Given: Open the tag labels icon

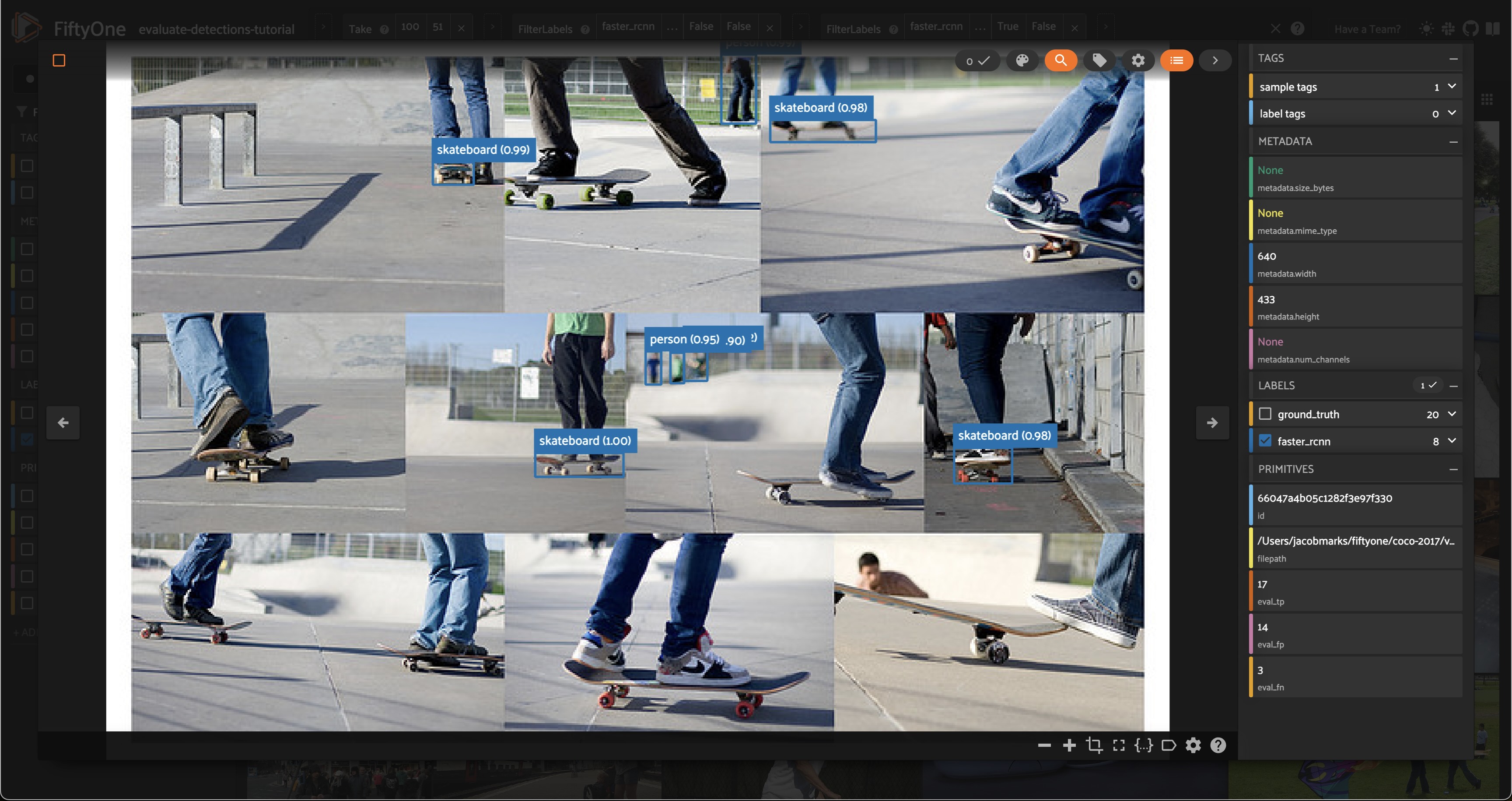Looking at the screenshot, I should 1099,60.
